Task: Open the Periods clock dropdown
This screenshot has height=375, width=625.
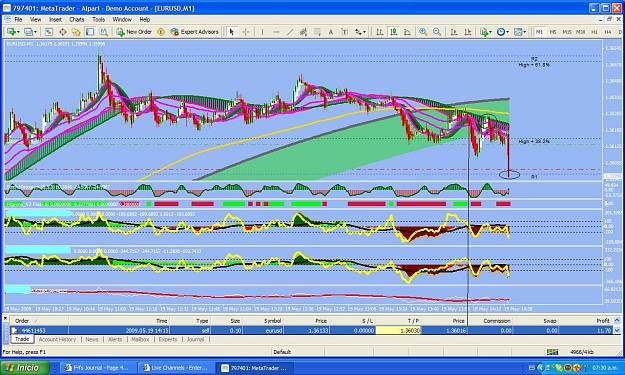Action: (502, 32)
